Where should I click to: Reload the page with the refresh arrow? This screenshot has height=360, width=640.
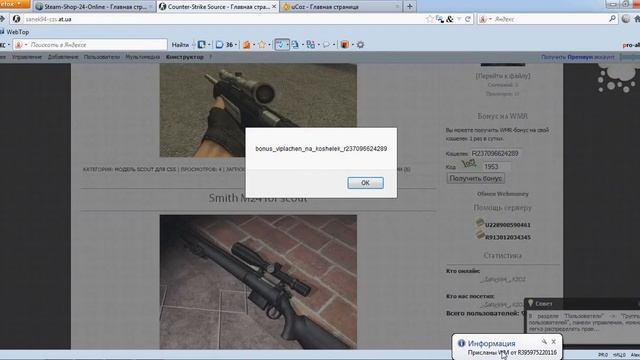(x=468, y=19)
